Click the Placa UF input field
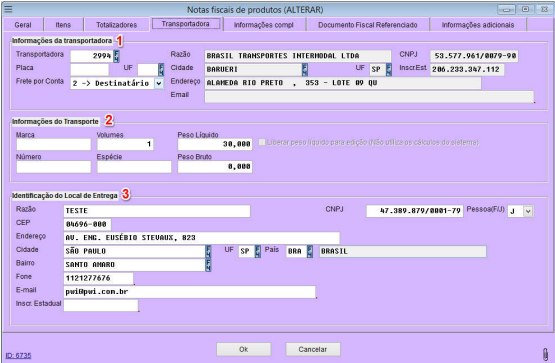The height and width of the screenshot is (363, 555). (x=148, y=70)
